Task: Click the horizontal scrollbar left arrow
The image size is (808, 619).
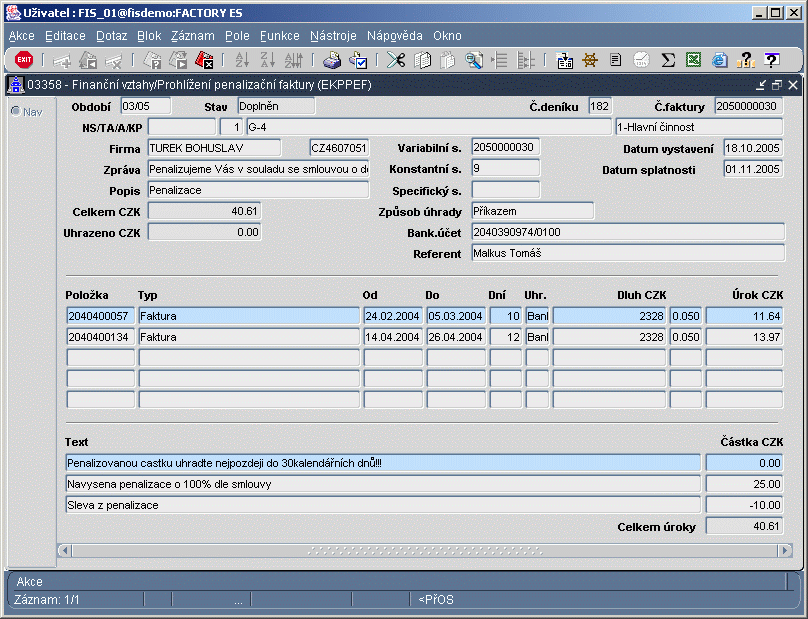Action: 66,551
